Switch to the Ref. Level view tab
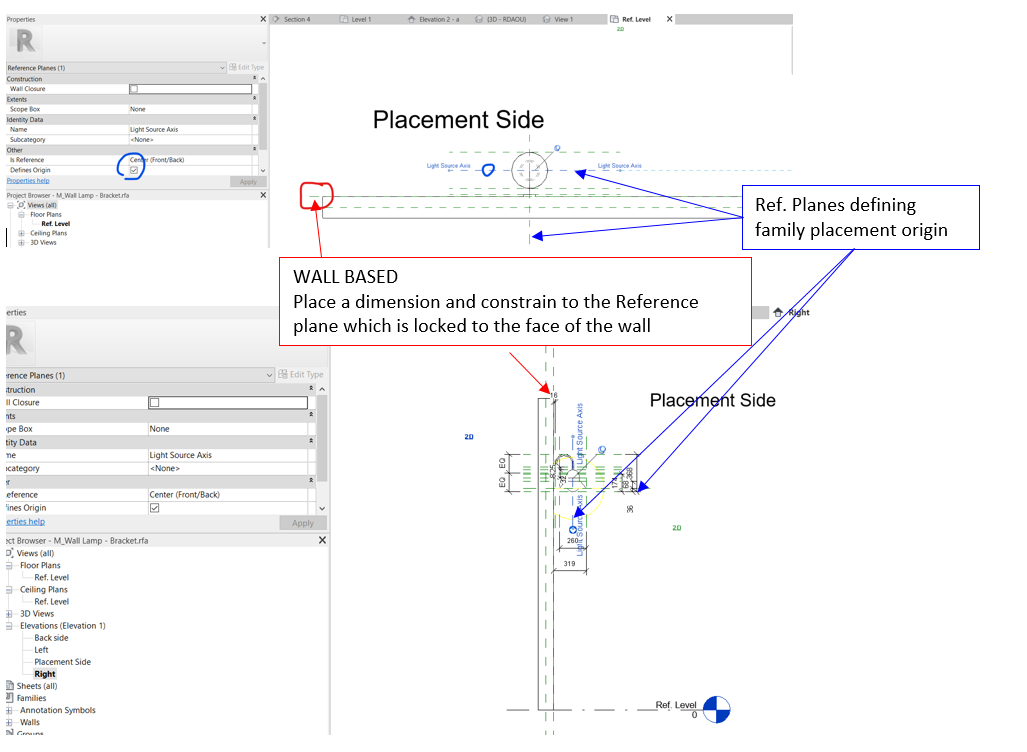 pos(637,18)
